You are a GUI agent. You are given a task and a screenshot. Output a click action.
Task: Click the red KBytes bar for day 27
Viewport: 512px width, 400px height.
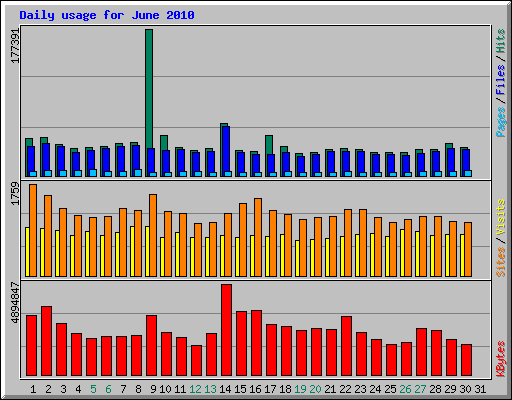421,352
